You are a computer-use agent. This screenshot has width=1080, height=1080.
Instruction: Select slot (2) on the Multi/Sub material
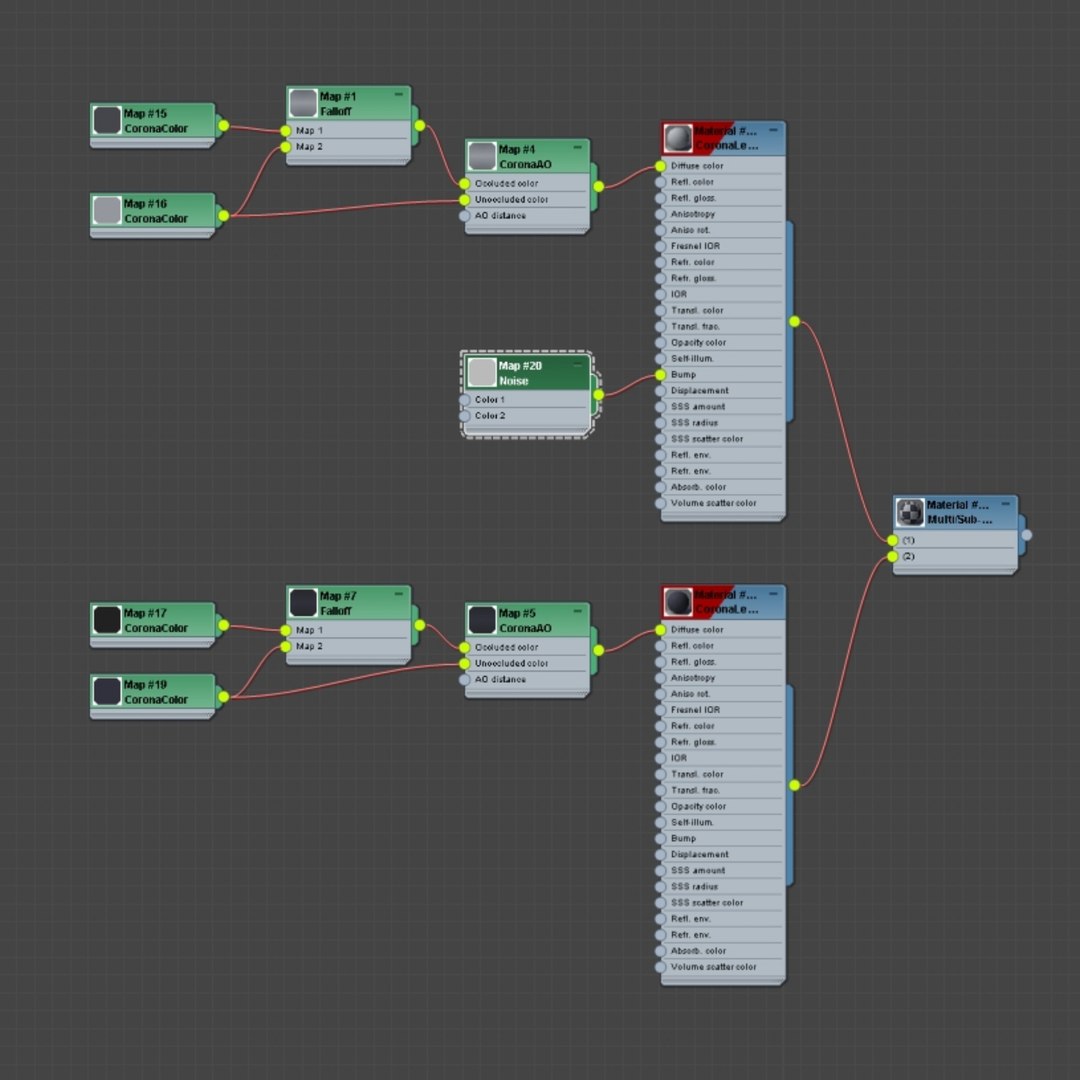coord(955,557)
